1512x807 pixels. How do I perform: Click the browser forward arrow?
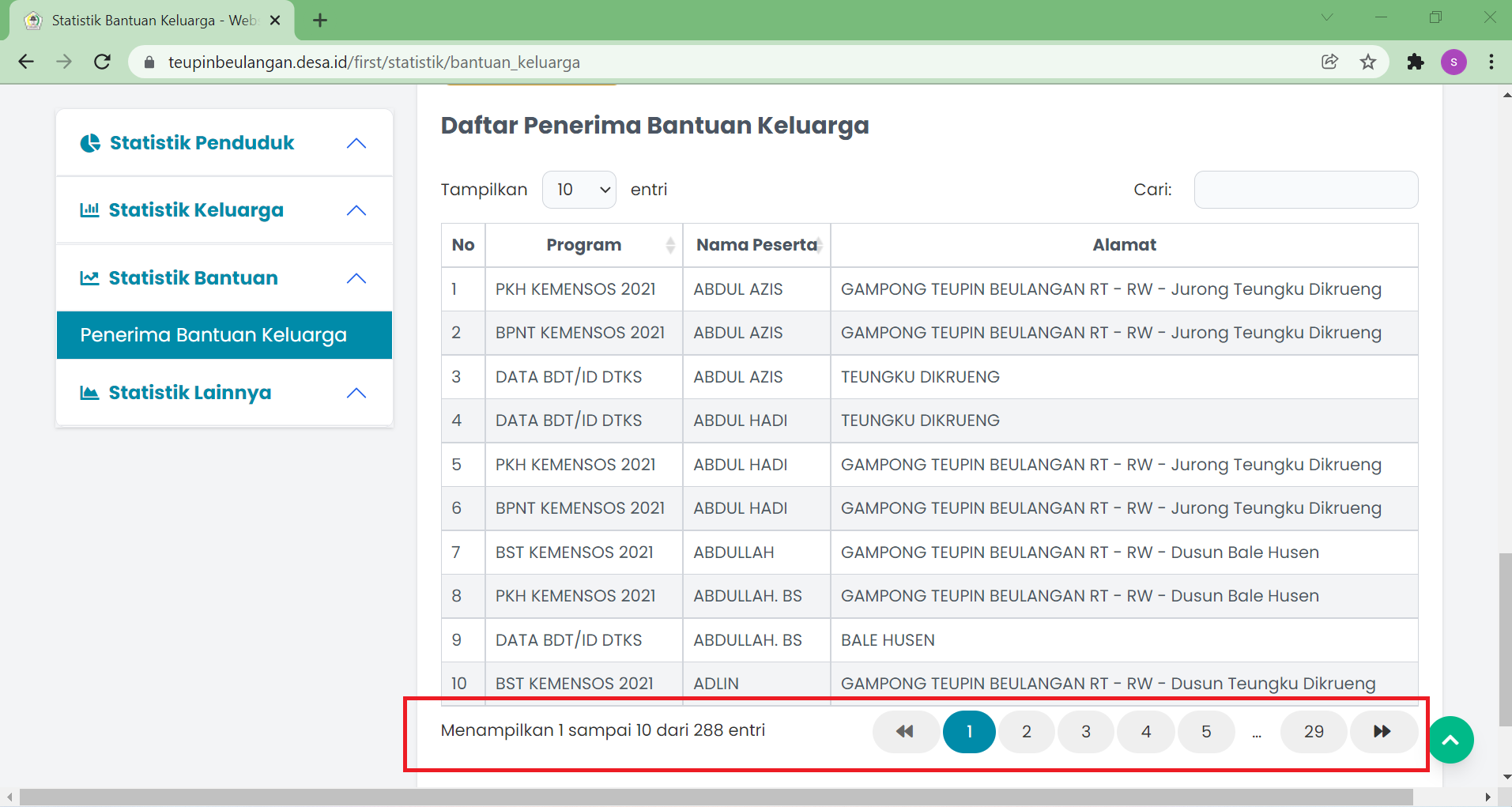click(64, 62)
